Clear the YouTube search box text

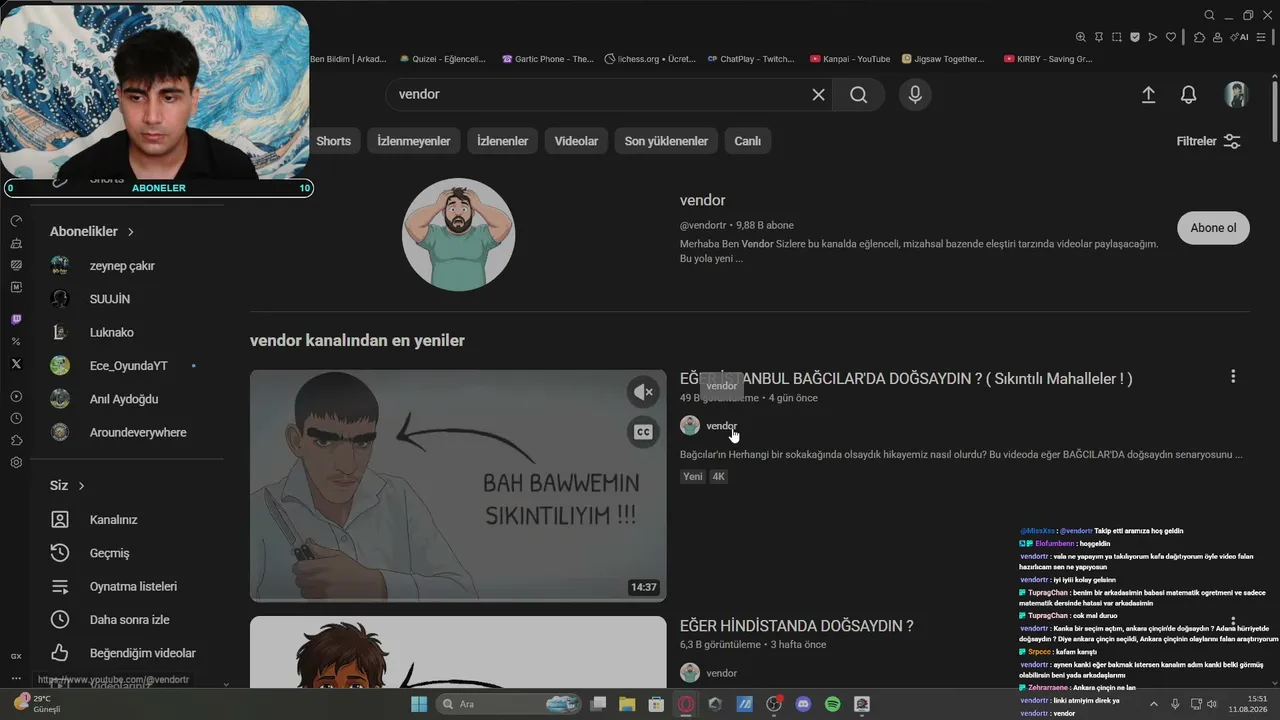tap(818, 94)
